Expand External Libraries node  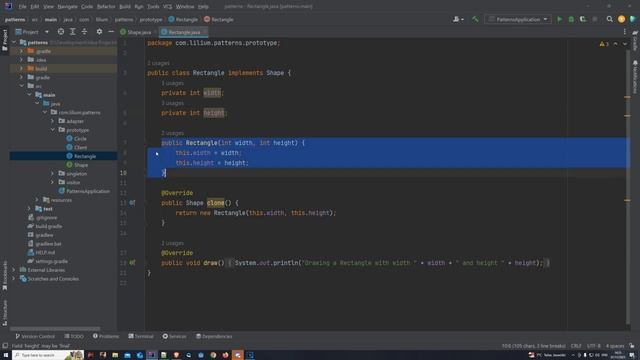click(x=14, y=270)
